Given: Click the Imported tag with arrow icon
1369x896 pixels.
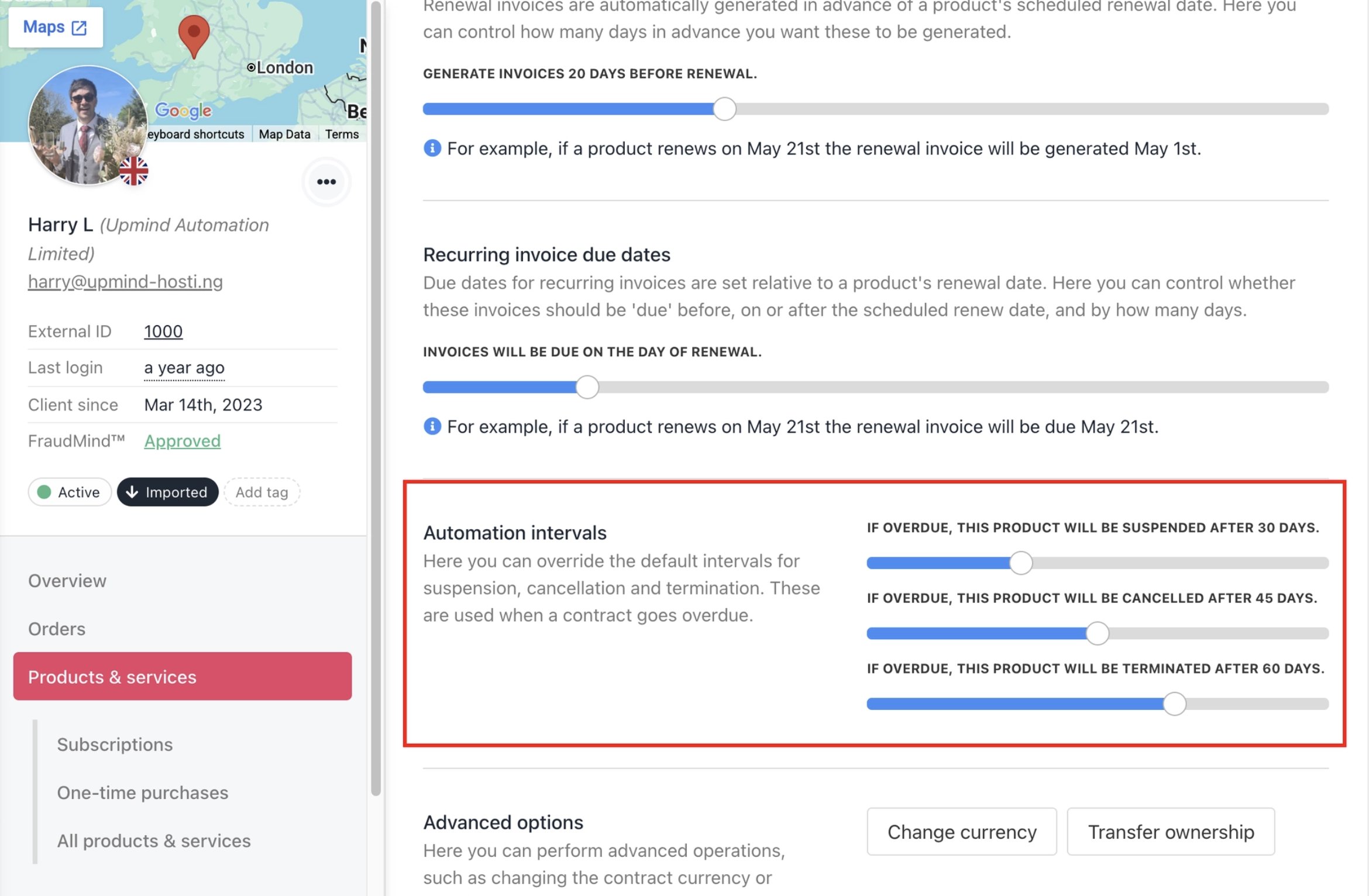Looking at the screenshot, I should 167,492.
